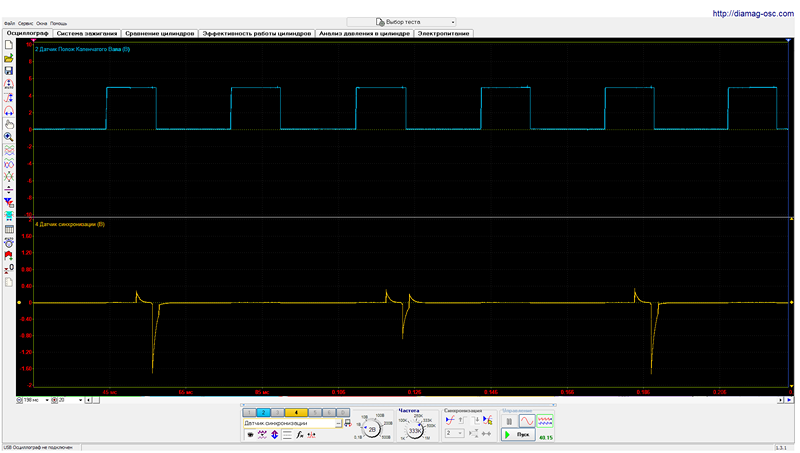800x453 pixels.
Task: Visit the diamag-osc.com link
Action: point(753,14)
